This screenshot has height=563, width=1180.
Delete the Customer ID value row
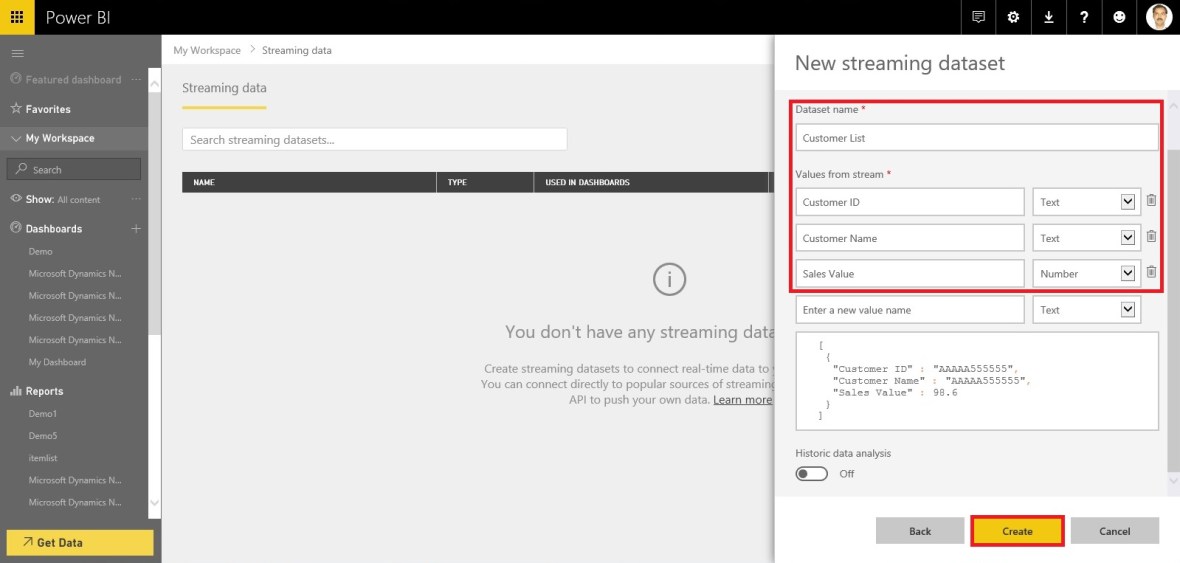coord(1151,200)
